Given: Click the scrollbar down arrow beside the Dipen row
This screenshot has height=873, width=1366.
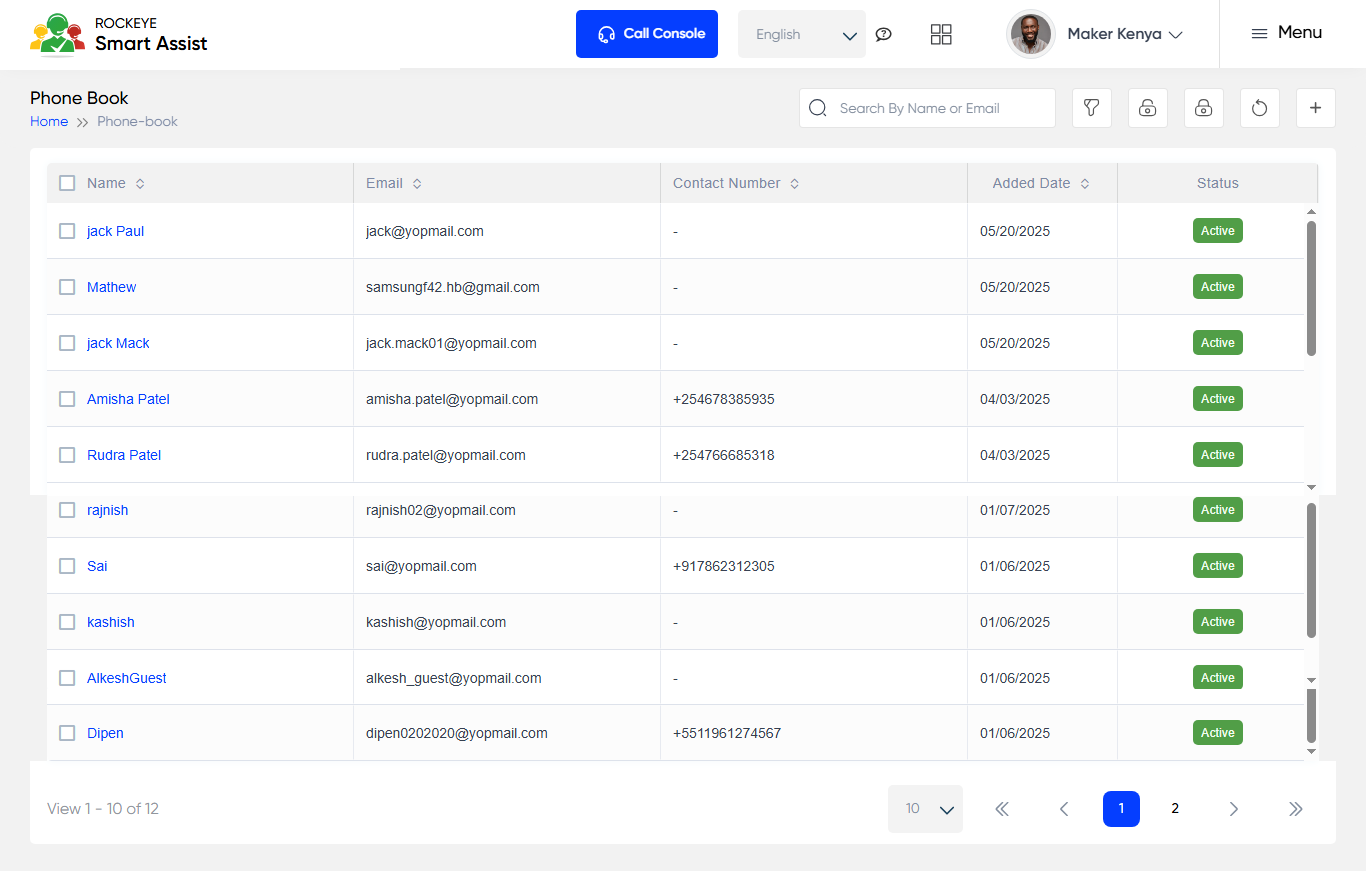Looking at the screenshot, I should point(1312,751).
